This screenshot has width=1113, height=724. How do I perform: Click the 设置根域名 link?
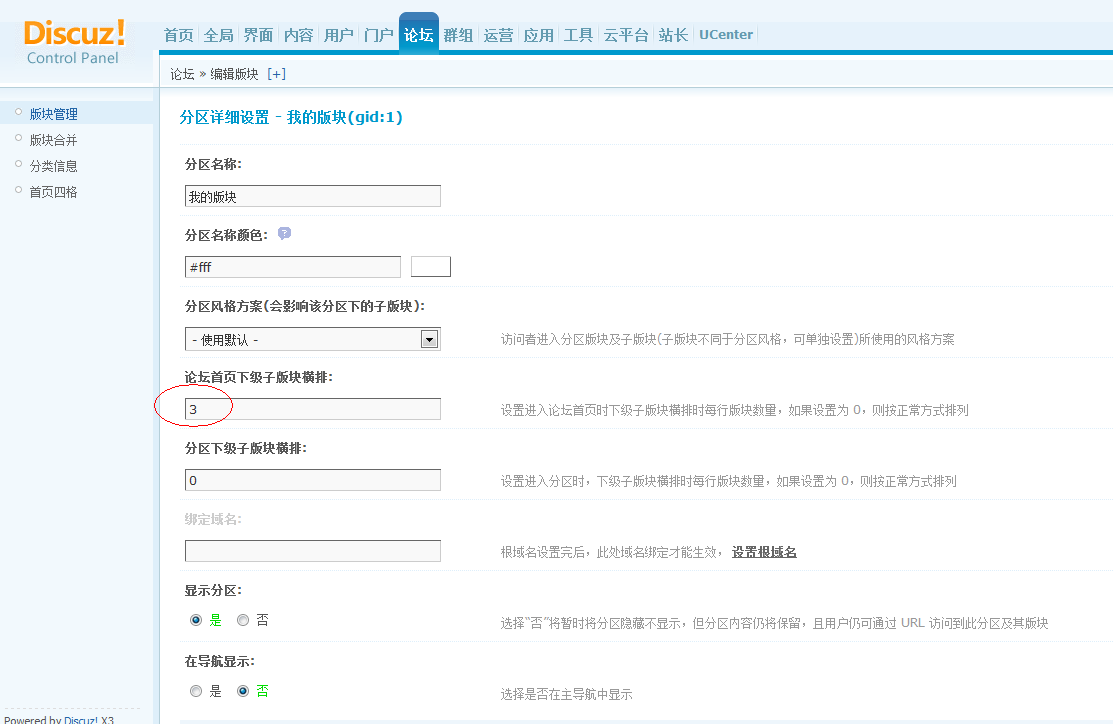pyautogui.click(x=764, y=550)
